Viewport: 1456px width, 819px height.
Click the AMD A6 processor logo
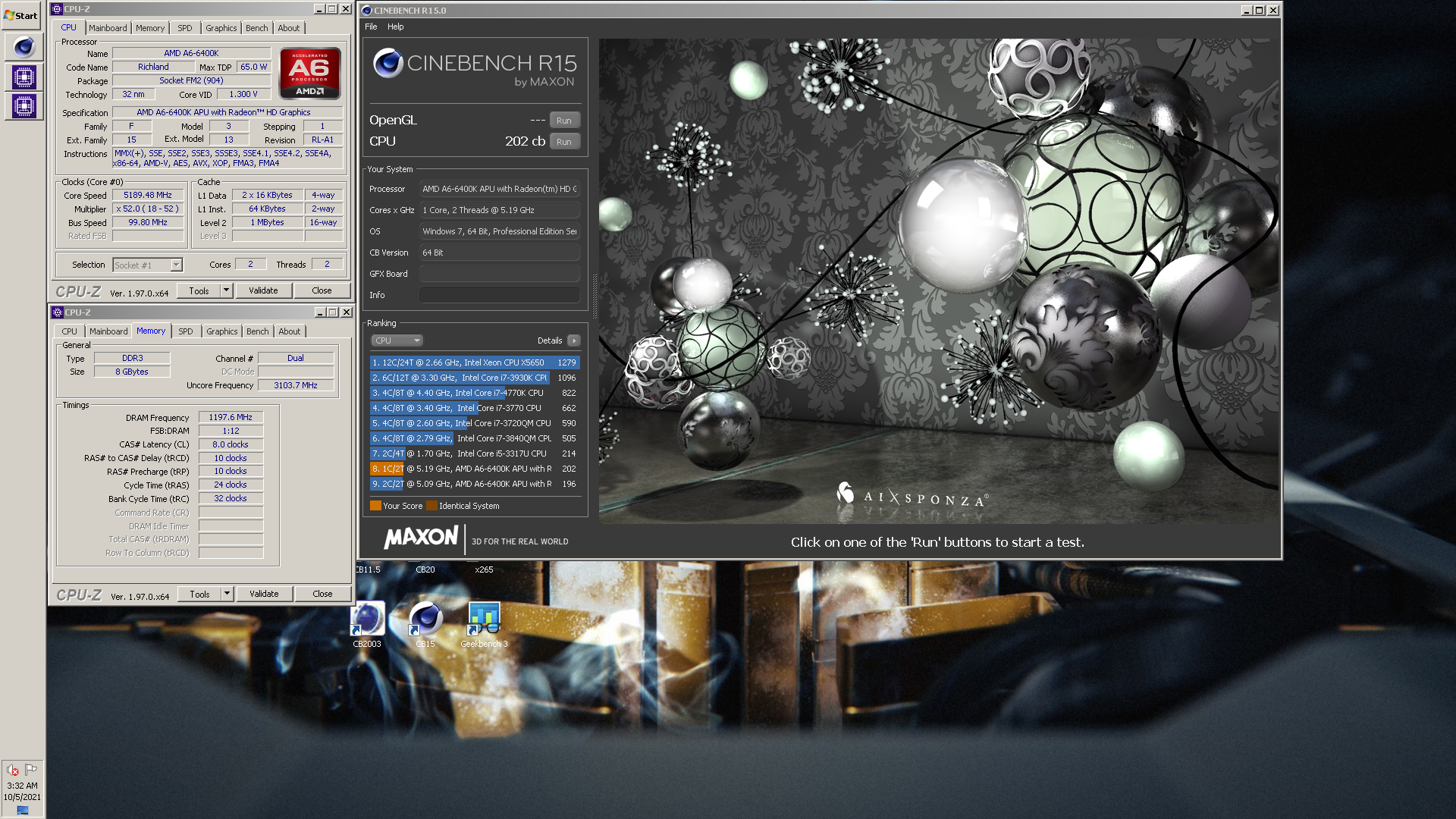pyautogui.click(x=309, y=74)
